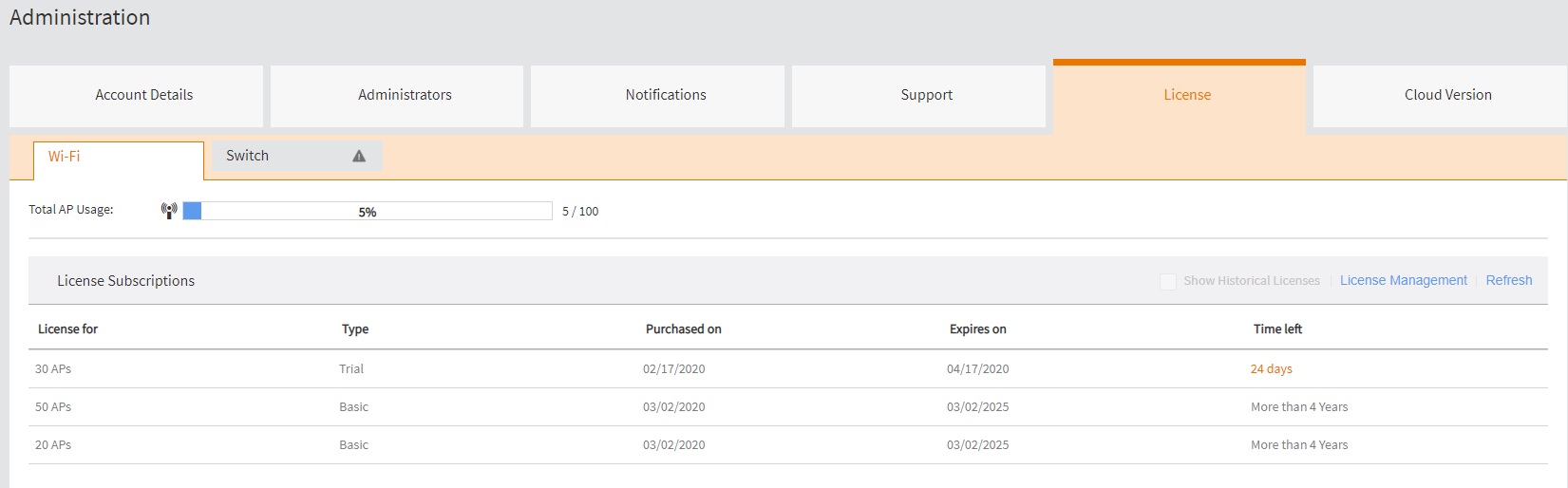Screen dimensions: 1568x488
Task: Open License Management link
Action: click(1403, 280)
